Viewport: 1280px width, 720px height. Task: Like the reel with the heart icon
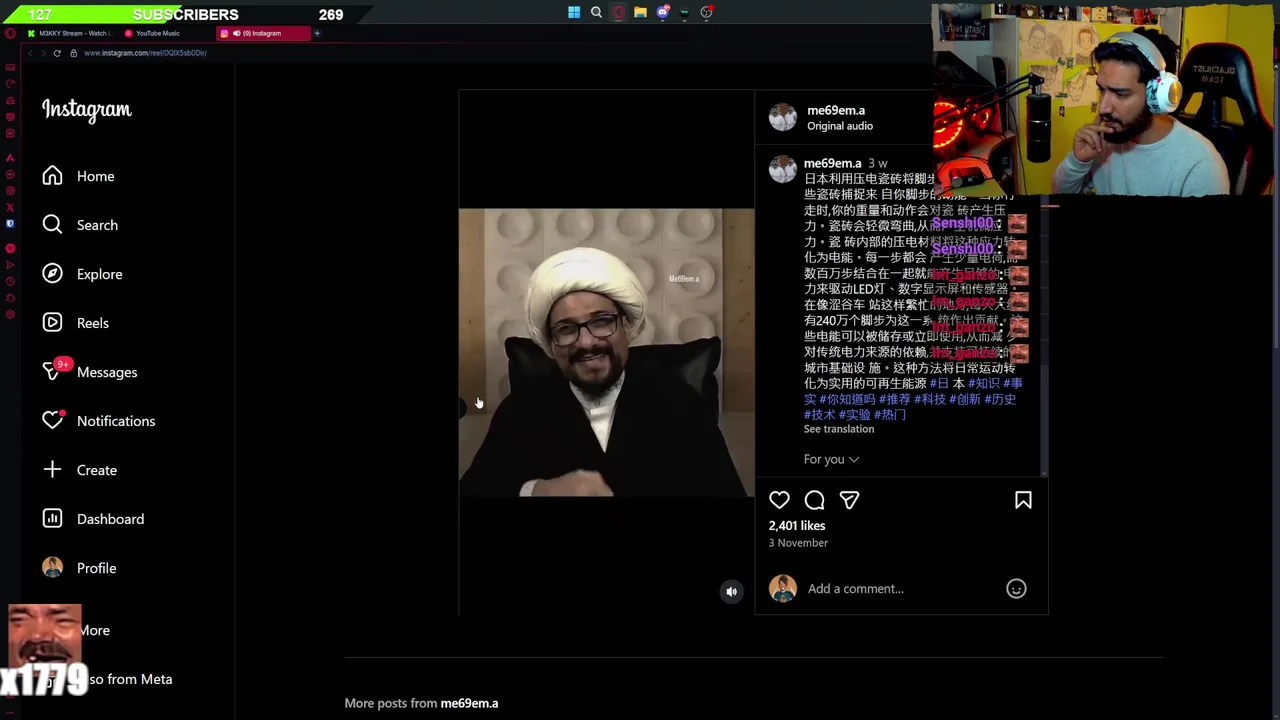tap(779, 500)
